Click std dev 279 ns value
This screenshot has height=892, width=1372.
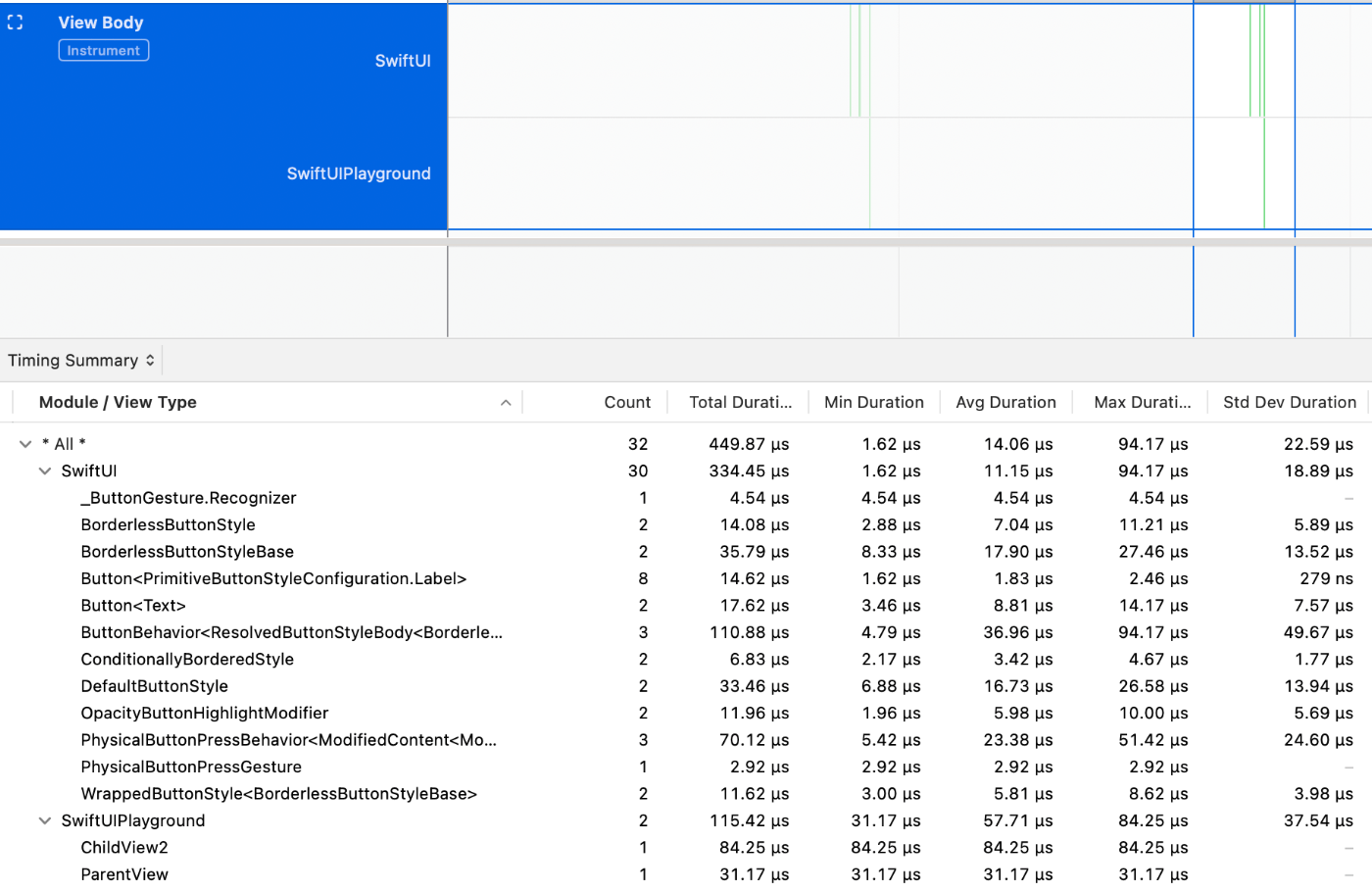(1327, 579)
